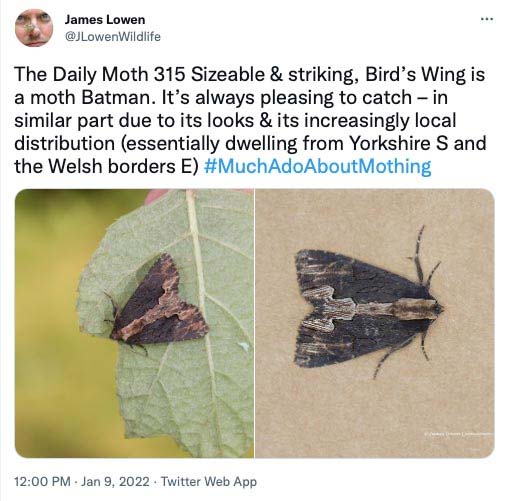Click the pink fingertip holding the leaf

(157, 196)
